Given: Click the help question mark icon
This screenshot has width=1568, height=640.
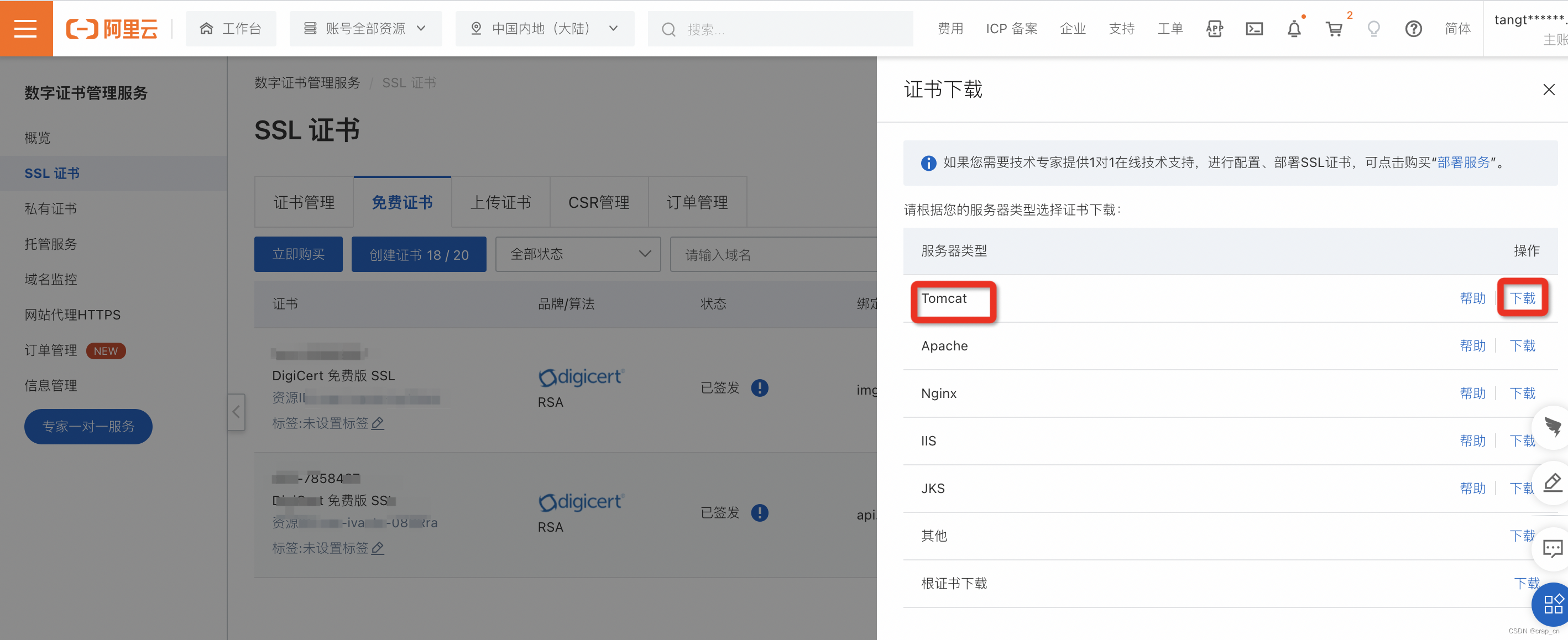Looking at the screenshot, I should (x=1413, y=29).
